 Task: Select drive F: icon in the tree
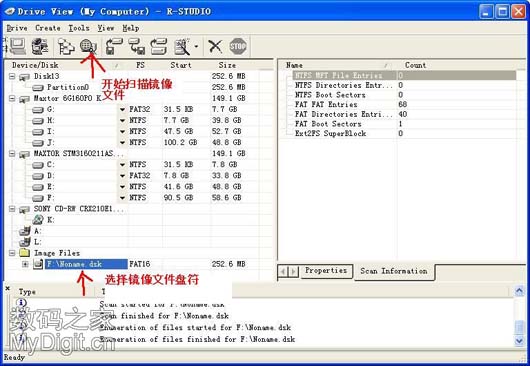click(38, 198)
